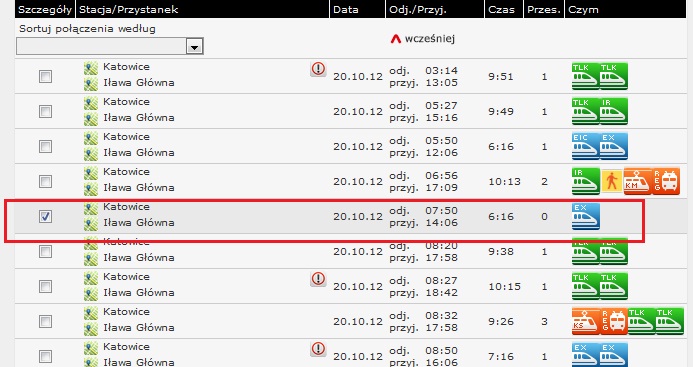This screenshot has width=693, height=367.
Task: Click departure time 07:50
Action: point(441,210)
